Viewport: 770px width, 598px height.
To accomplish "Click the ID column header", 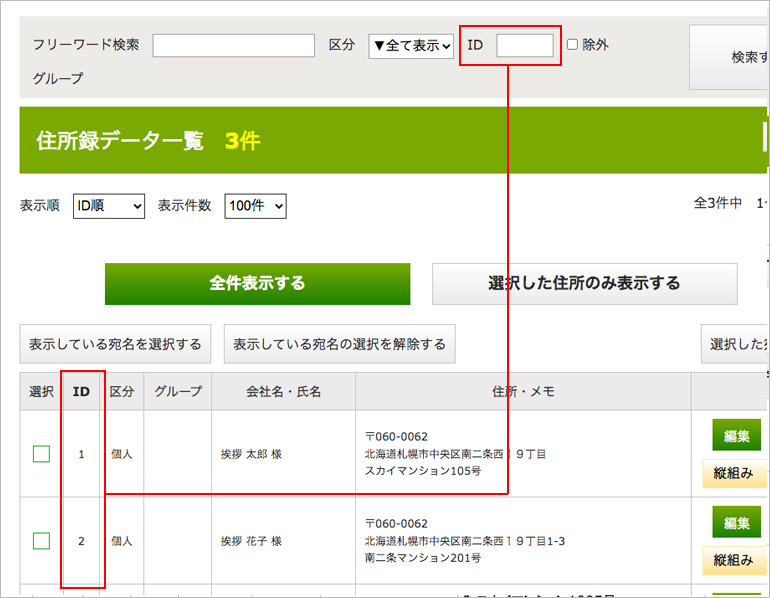I will pos(82,392).
